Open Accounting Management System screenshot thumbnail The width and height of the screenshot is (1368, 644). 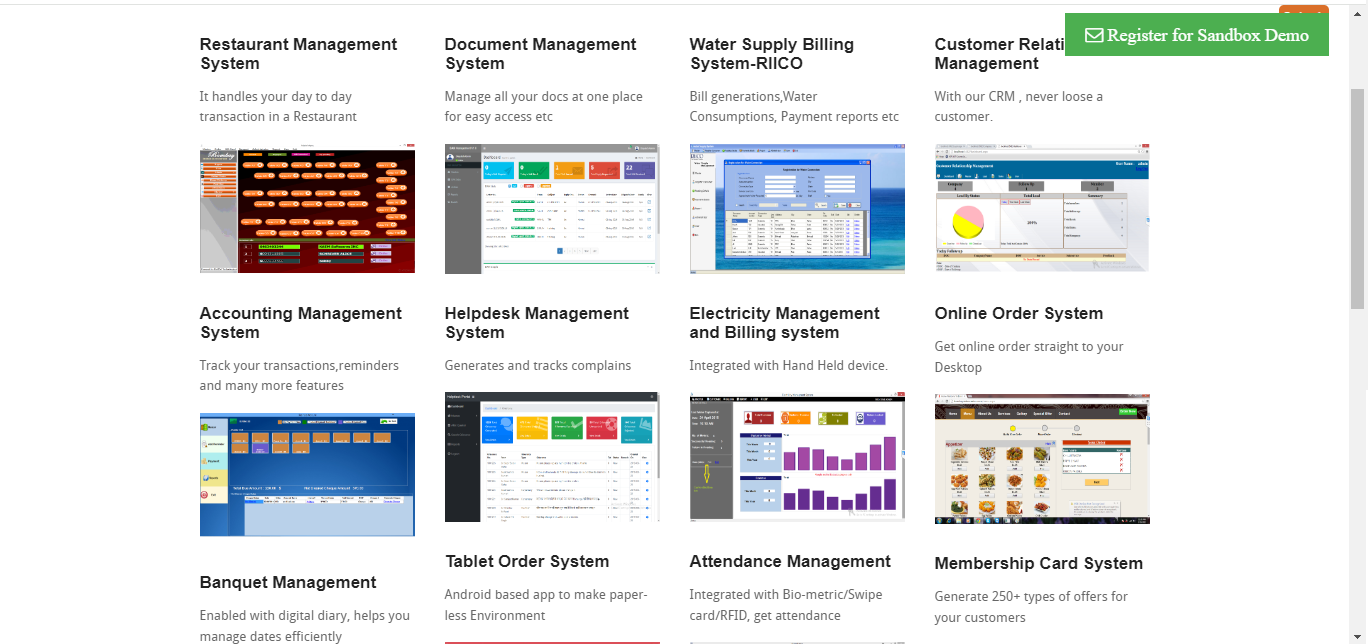(307, 474)
